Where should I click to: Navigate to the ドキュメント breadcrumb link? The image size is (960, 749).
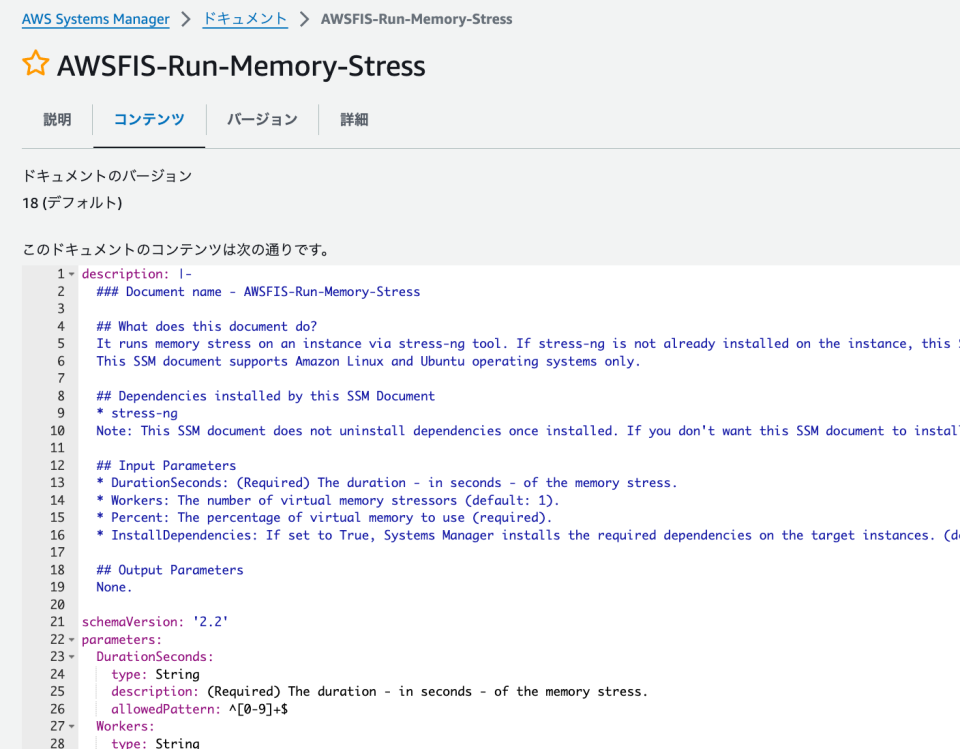tap(245, 18)
